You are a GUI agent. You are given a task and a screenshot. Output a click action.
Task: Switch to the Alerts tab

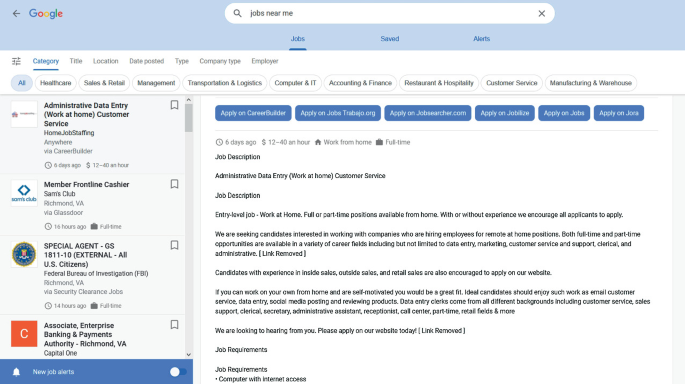[481, 39]
